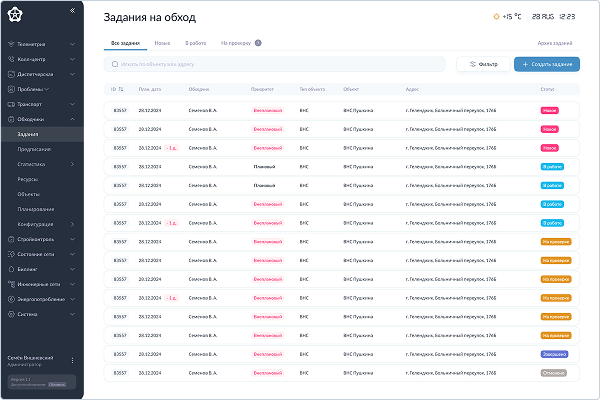
Task: Click the Система gear icon
Action: (11, 314)
